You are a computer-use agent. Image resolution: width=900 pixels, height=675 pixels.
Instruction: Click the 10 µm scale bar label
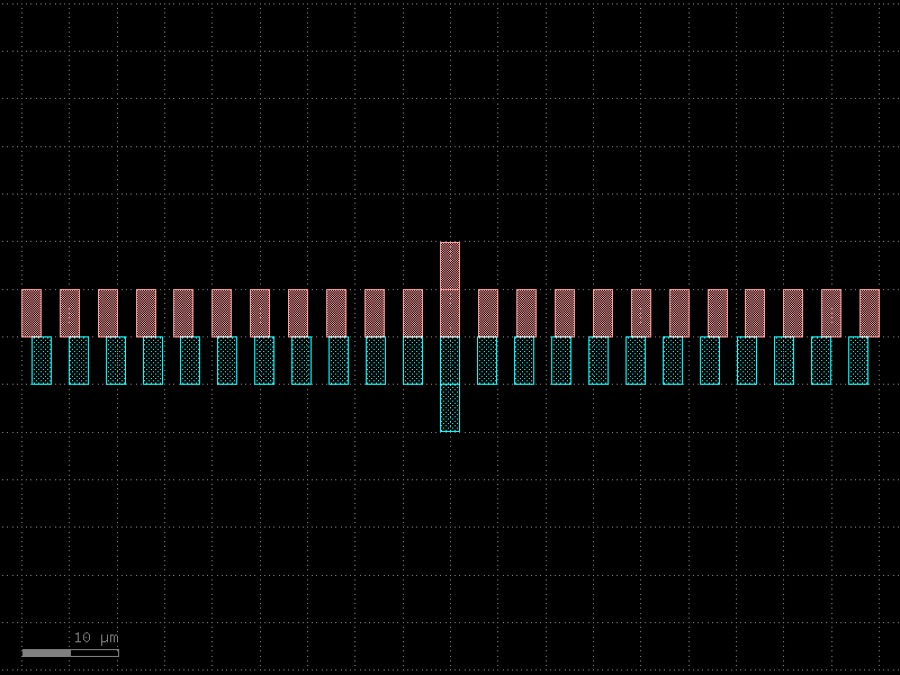click(96, 638)
